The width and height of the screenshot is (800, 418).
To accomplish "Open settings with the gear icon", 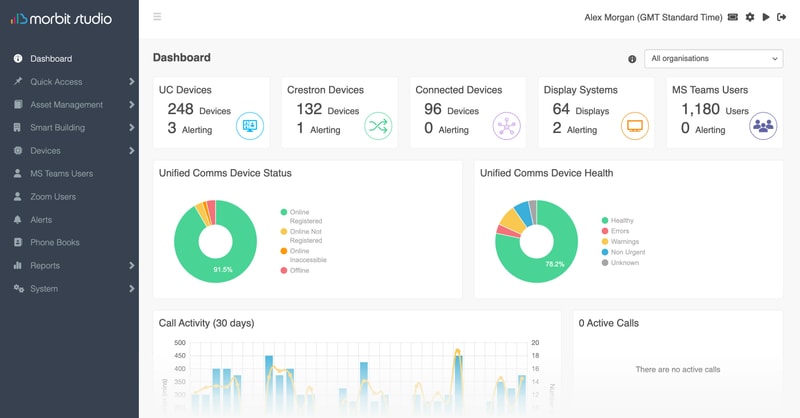I will click(x=749, y=17).
